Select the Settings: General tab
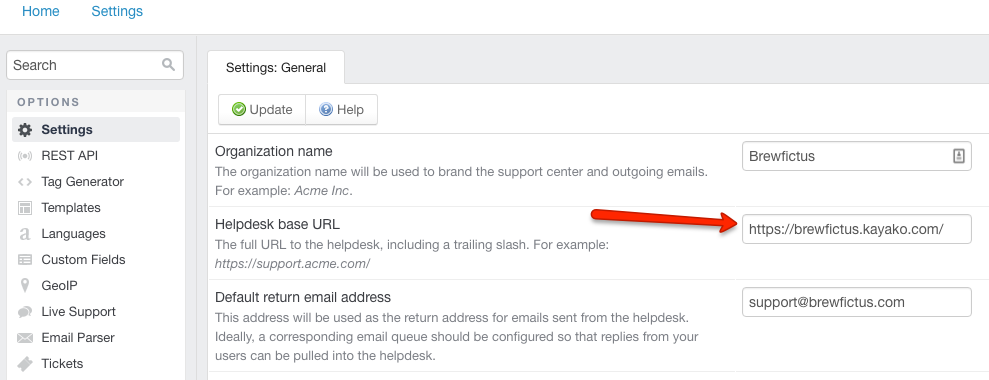This screenshot has width=989, height=380. point(276,68)
